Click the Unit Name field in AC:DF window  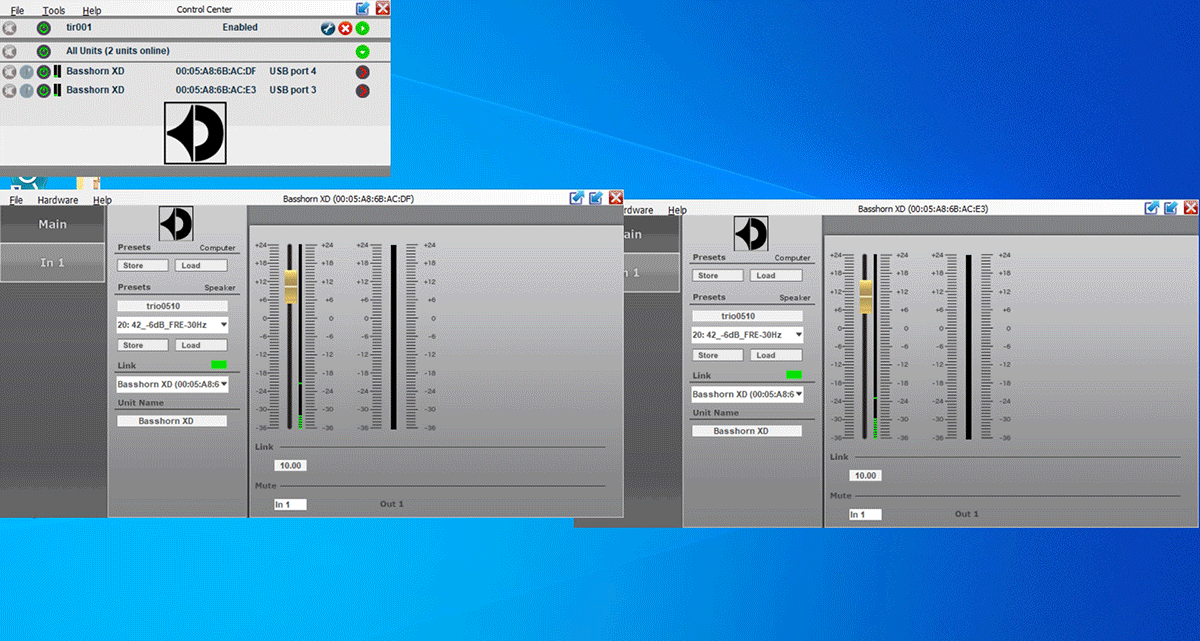(173, 421)
